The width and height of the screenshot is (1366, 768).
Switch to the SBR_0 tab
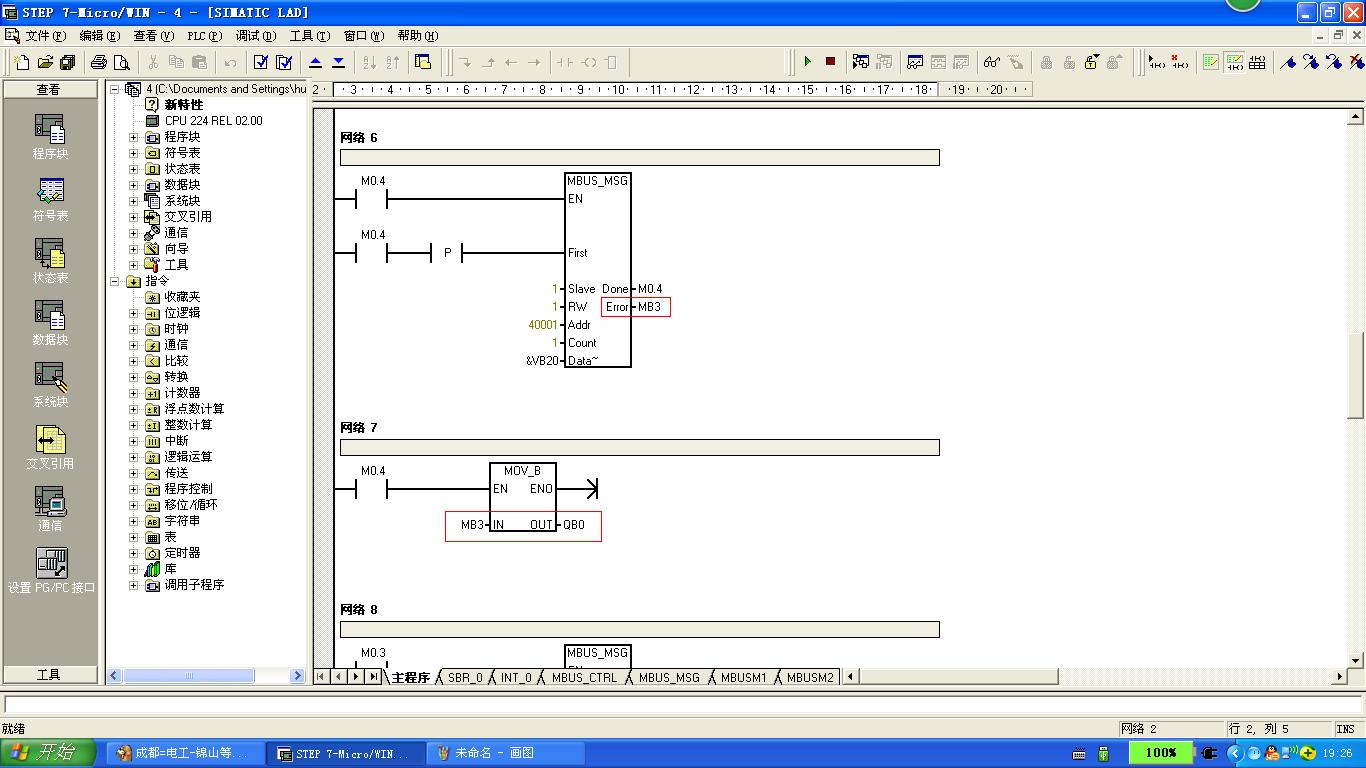point(465,677)
